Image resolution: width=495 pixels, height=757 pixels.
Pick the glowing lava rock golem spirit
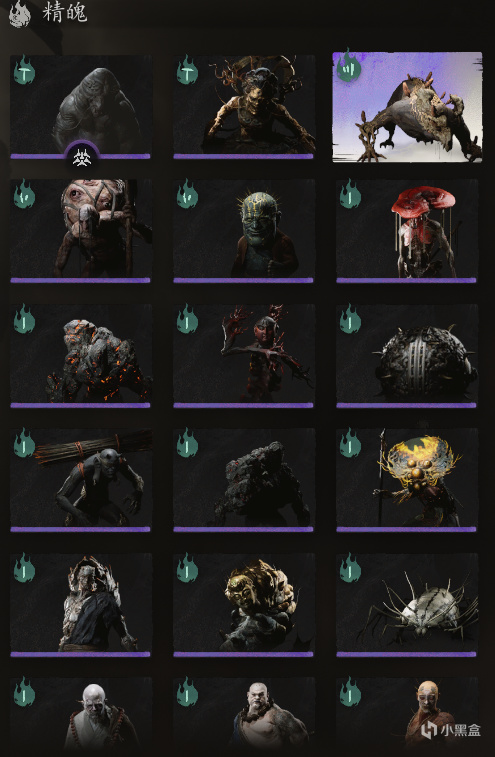point(81,355)
